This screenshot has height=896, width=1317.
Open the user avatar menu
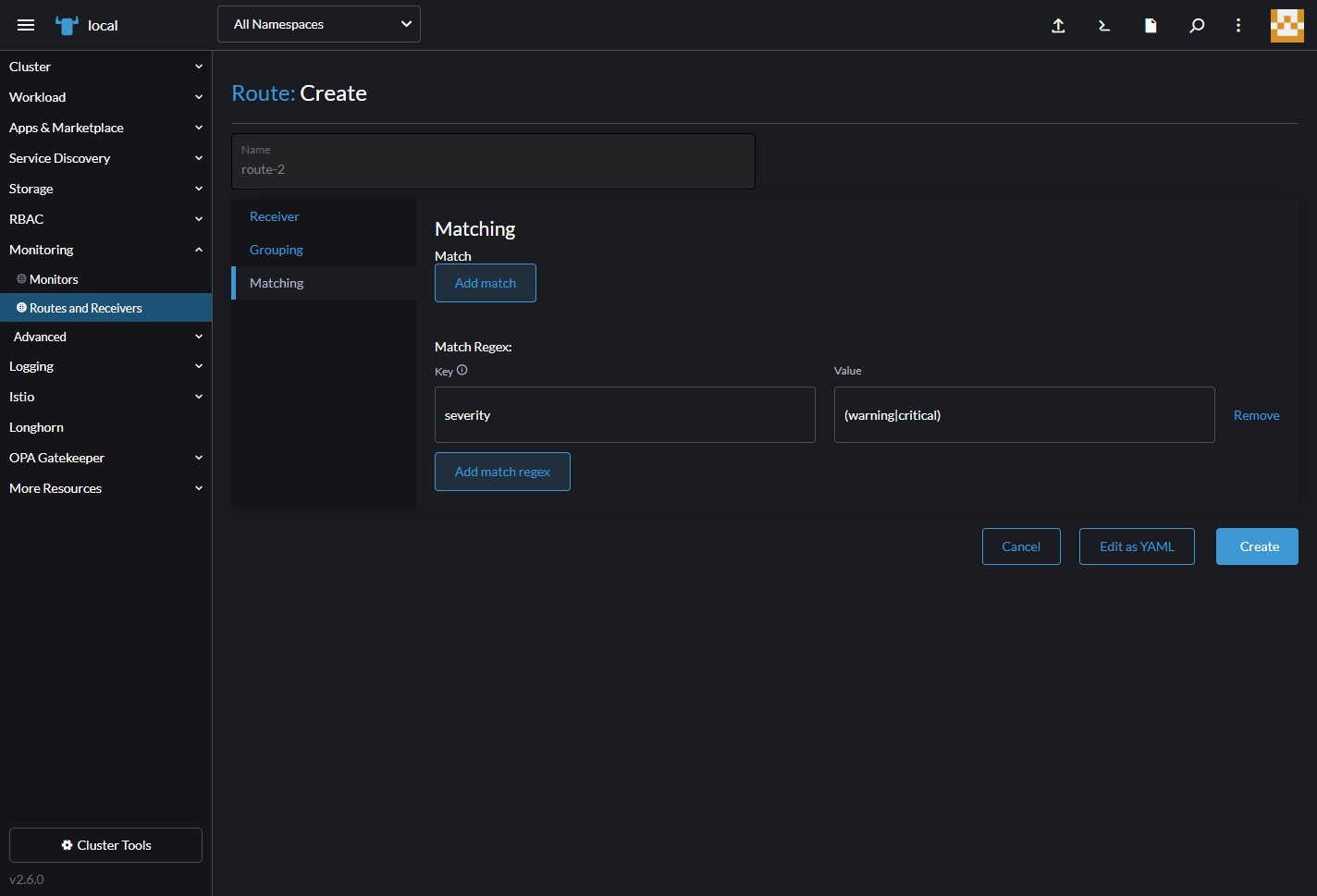click(x=1286, y=25)
